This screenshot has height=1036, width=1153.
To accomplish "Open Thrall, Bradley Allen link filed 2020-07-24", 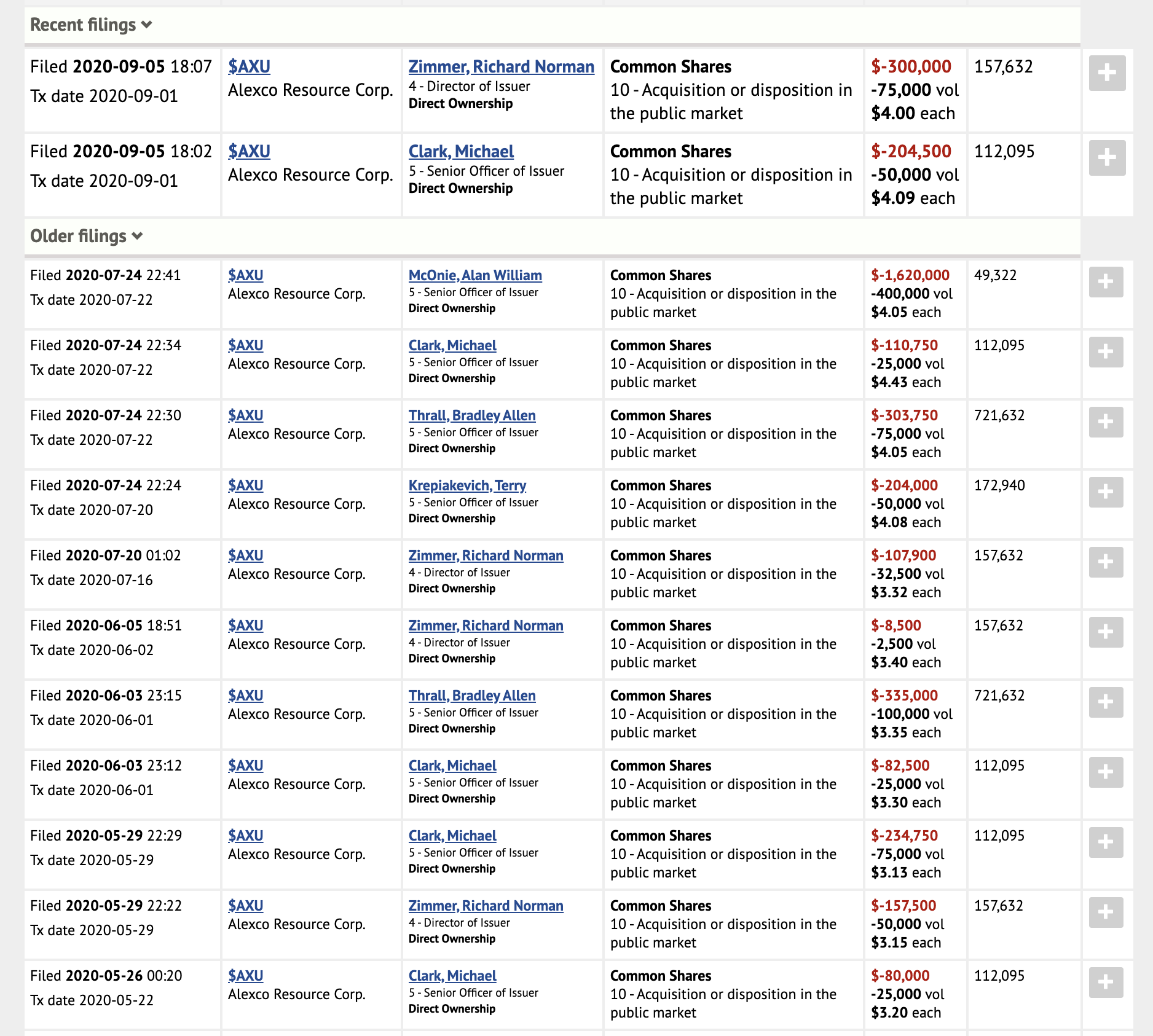I will 472,415.
